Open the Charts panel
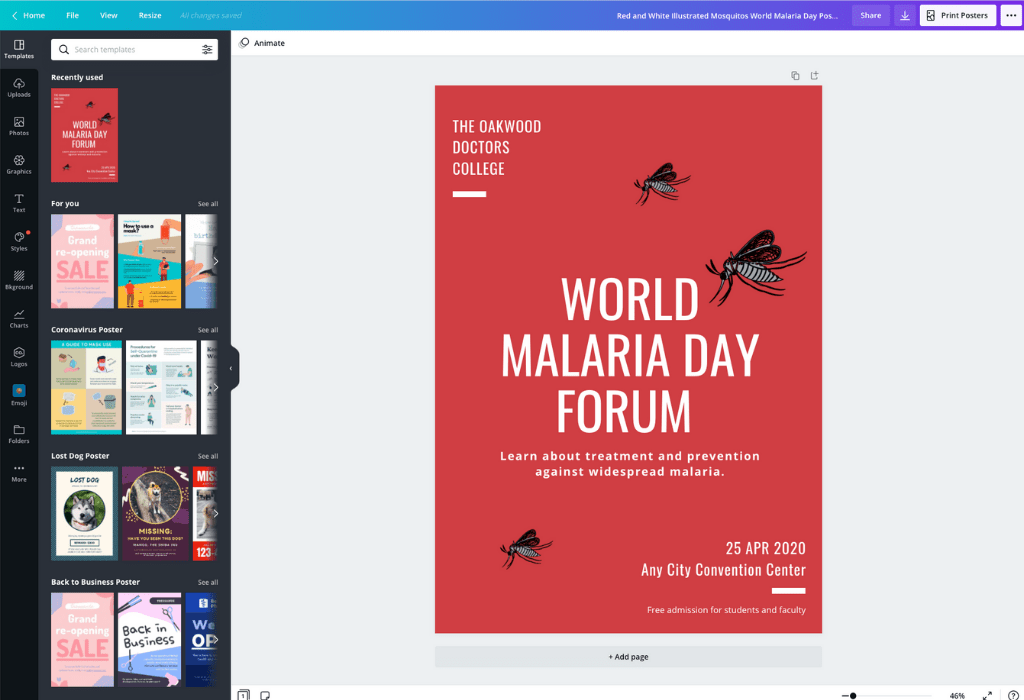The height and width of the screenshot is (700, 1024). pyautogui.click(x=19, y=318)
